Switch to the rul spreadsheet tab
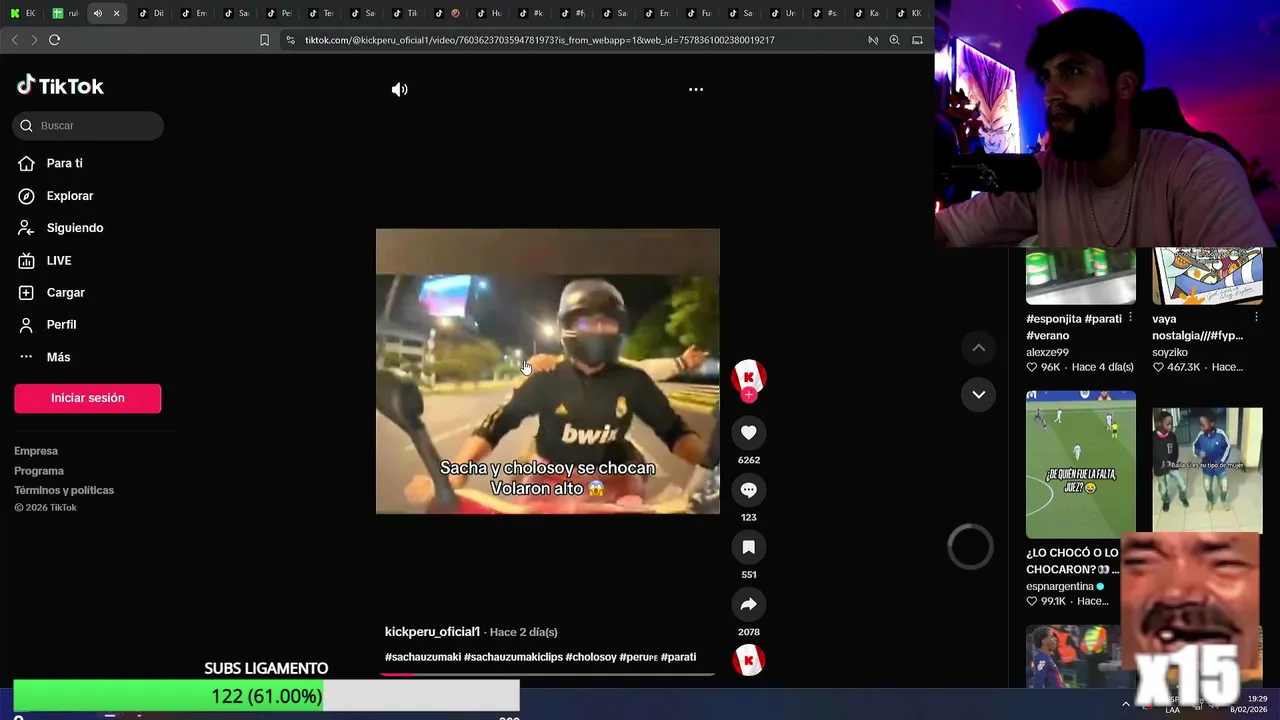Image resolution: width=1280 pixels, height=720 pixels. click(65, 13)
